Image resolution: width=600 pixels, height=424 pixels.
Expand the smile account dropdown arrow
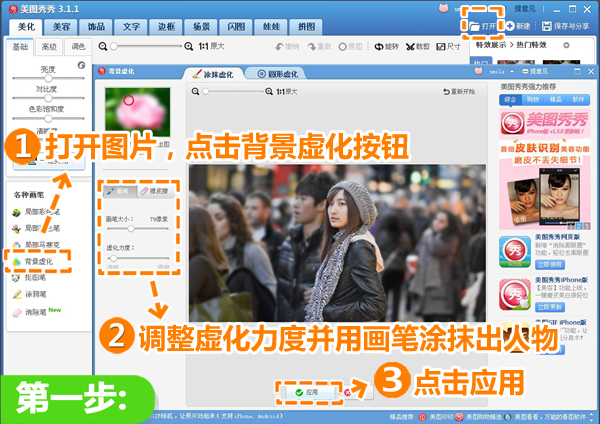[512, 72]
